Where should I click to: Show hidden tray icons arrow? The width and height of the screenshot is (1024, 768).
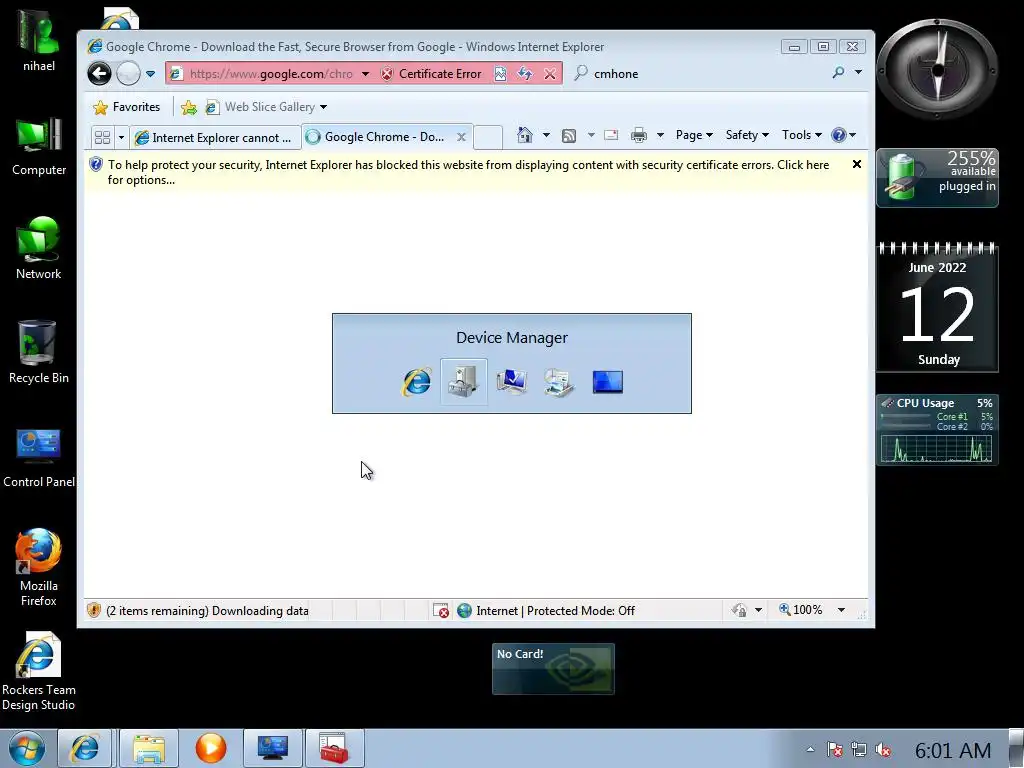[x=810, y=750]
